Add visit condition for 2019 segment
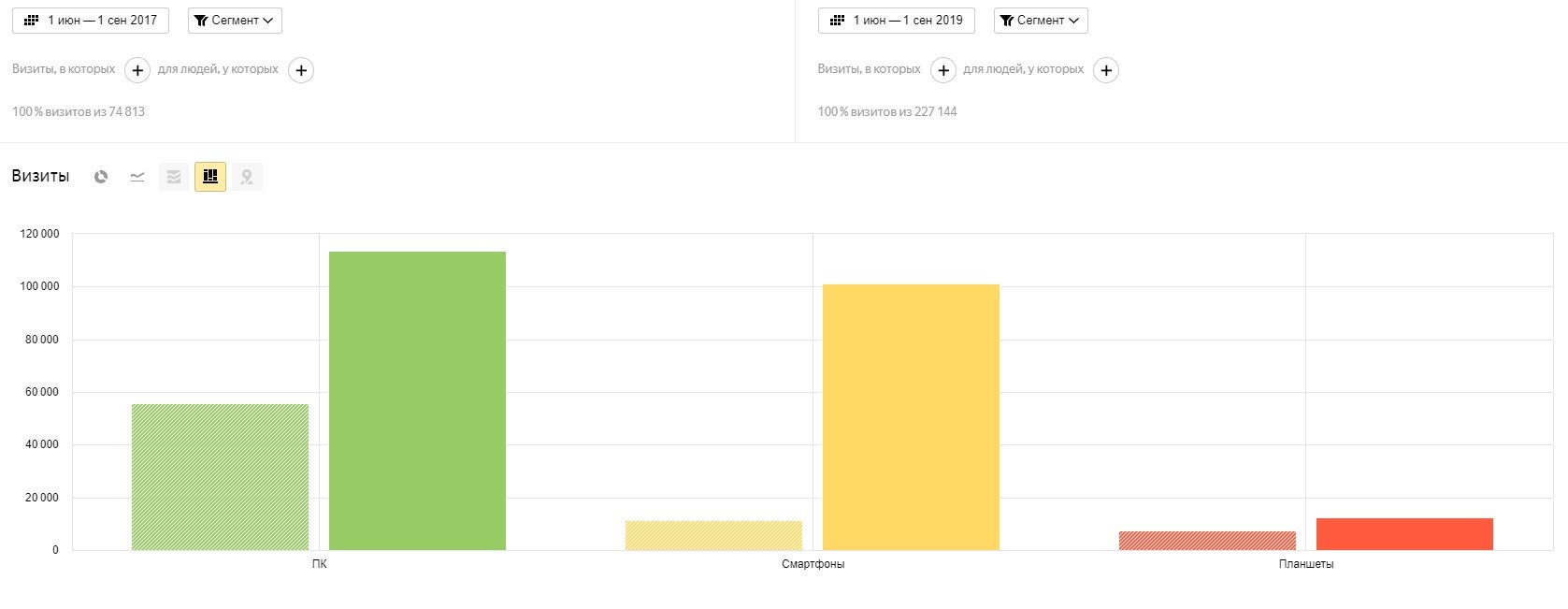This screenshot has height=609, width=1568. coord(943,70)
